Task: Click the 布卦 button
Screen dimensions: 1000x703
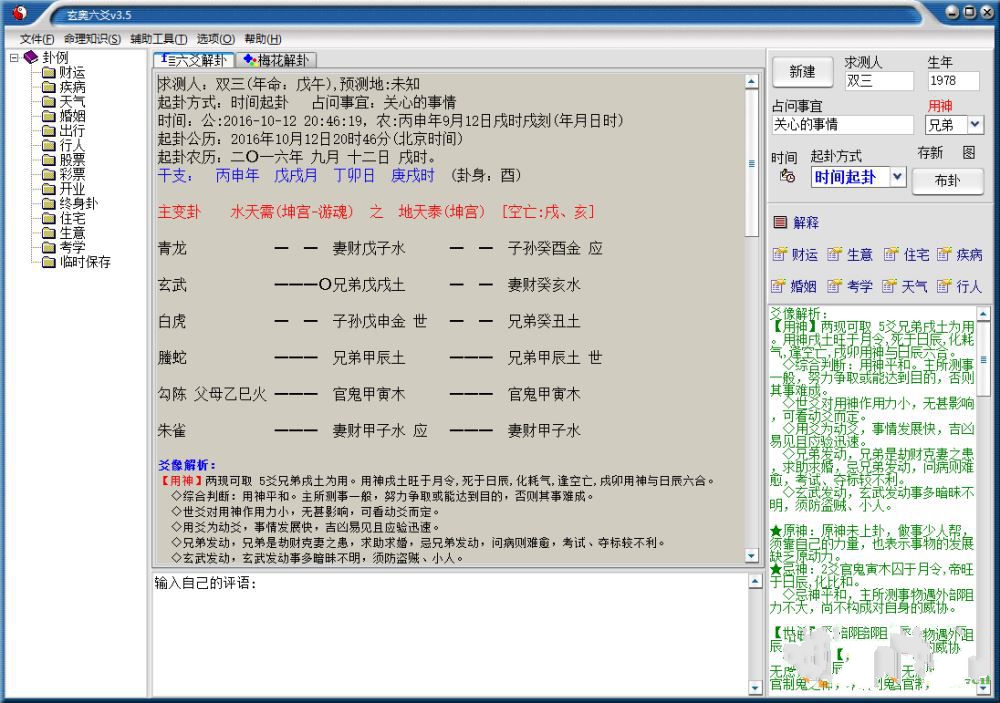Action: pyautogui.click(x=946, y=181)
